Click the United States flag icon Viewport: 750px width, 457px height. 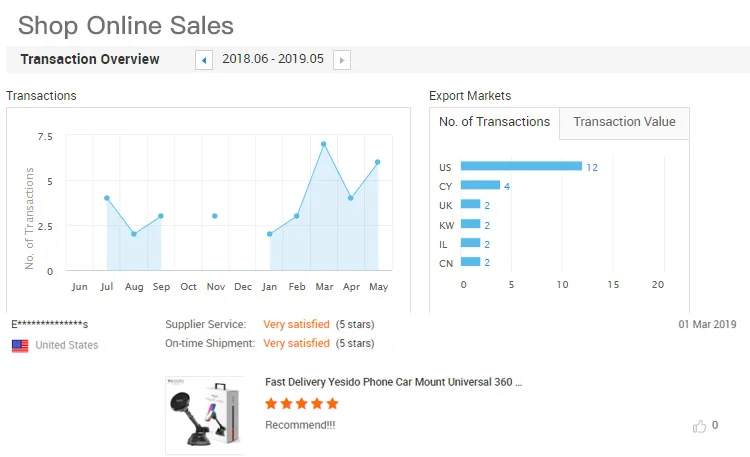click(20, 346)
